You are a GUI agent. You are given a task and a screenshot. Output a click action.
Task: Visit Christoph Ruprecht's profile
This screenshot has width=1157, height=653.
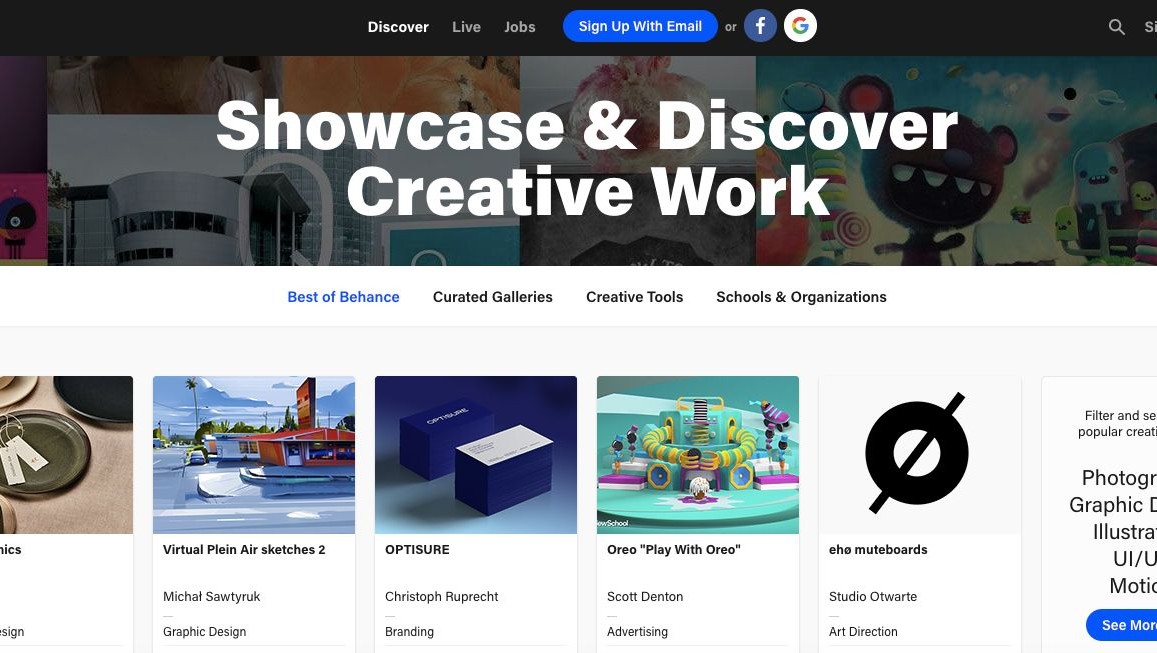pos(442,596)
